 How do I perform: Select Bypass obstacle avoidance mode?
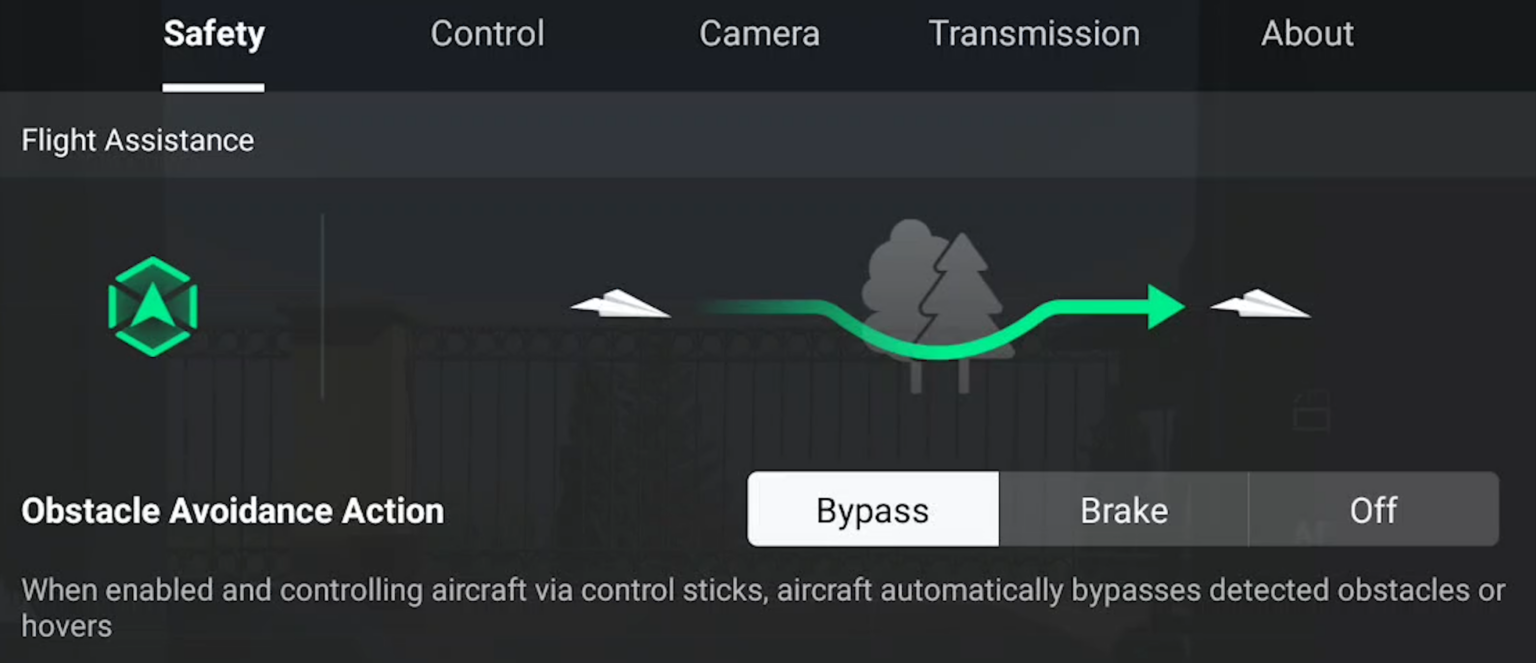(871, 509)
